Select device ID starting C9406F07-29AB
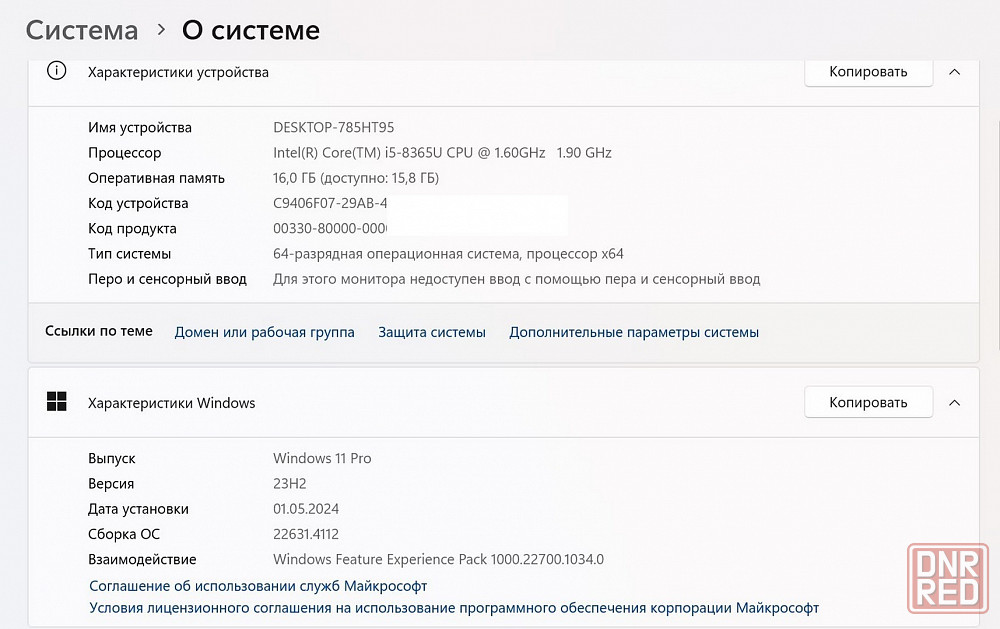The image size is (1000, 629). [330, 204]
